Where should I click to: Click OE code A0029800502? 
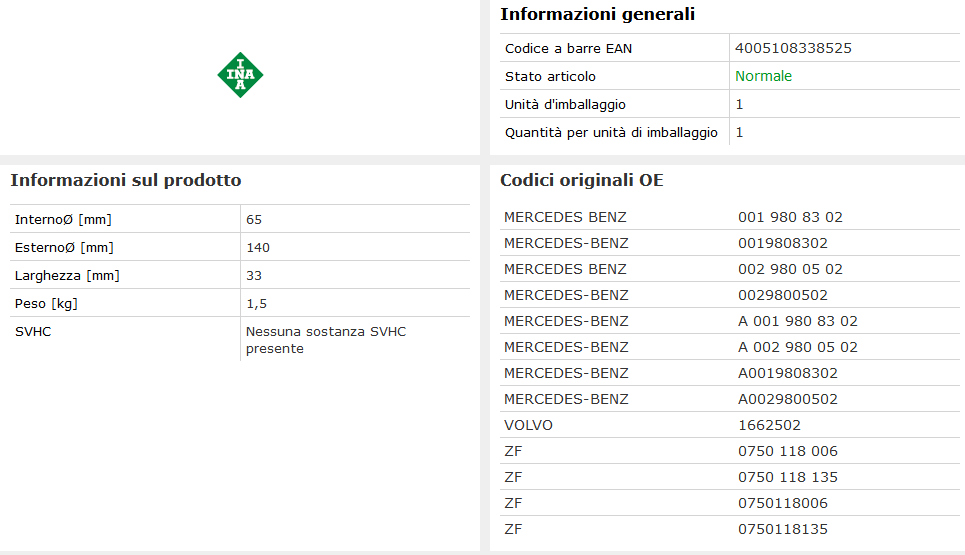coord(788,399)
